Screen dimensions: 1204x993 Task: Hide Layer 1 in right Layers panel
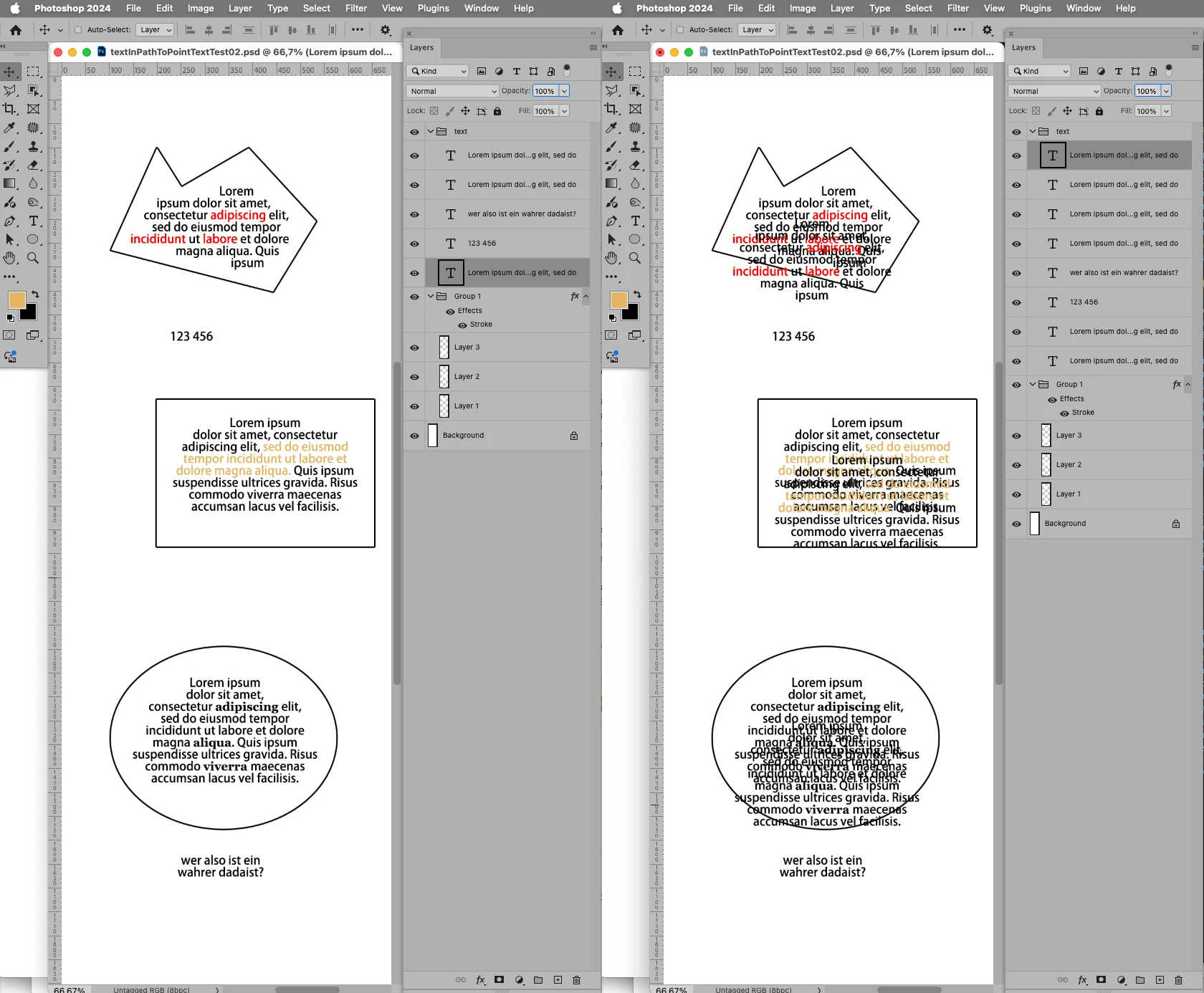[x=1016, y=494]
